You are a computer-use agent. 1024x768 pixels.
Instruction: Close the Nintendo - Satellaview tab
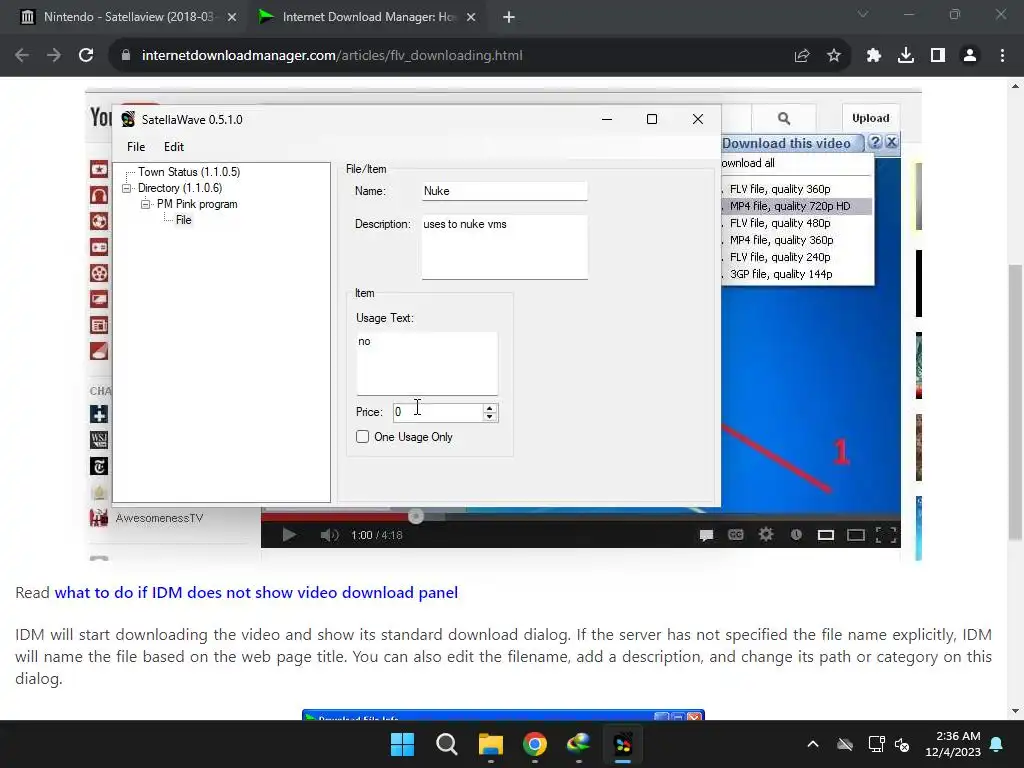232,17
